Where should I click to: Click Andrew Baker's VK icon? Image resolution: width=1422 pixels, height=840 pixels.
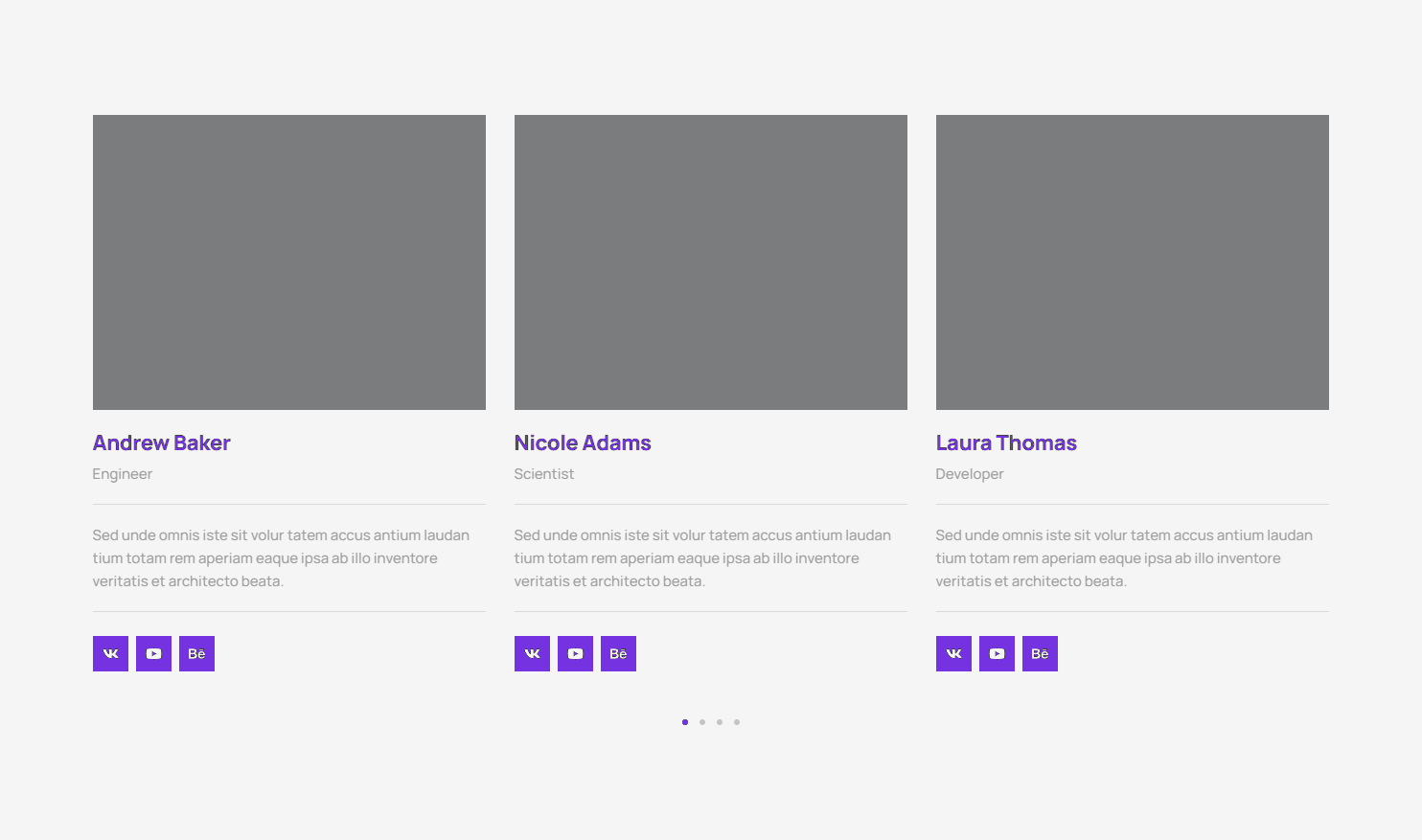click(110, 654)
